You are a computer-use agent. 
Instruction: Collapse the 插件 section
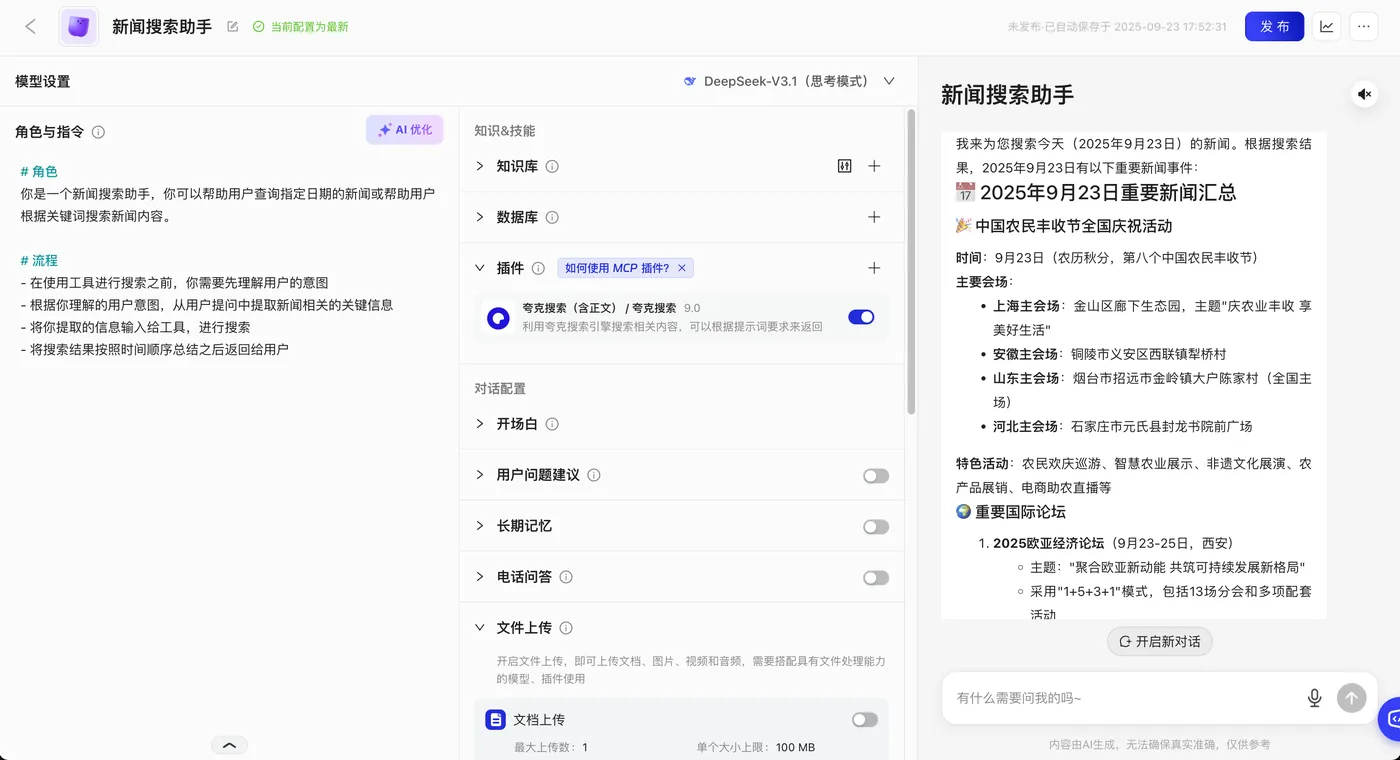tap(480, 268)
